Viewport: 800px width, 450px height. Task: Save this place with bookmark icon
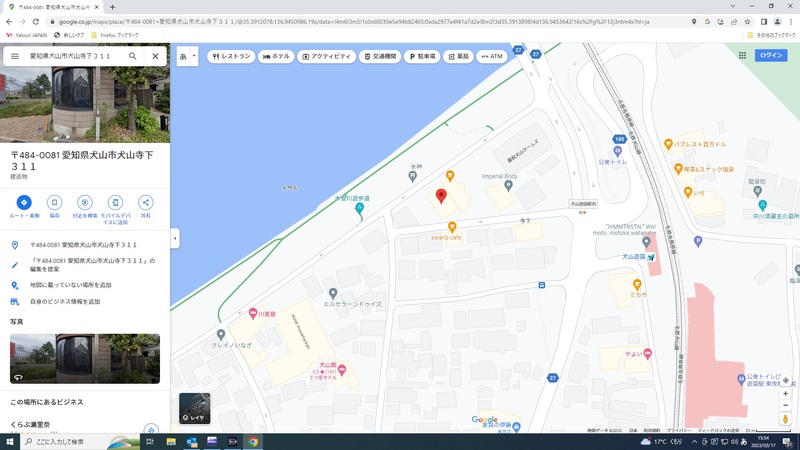tap(55, 203)
